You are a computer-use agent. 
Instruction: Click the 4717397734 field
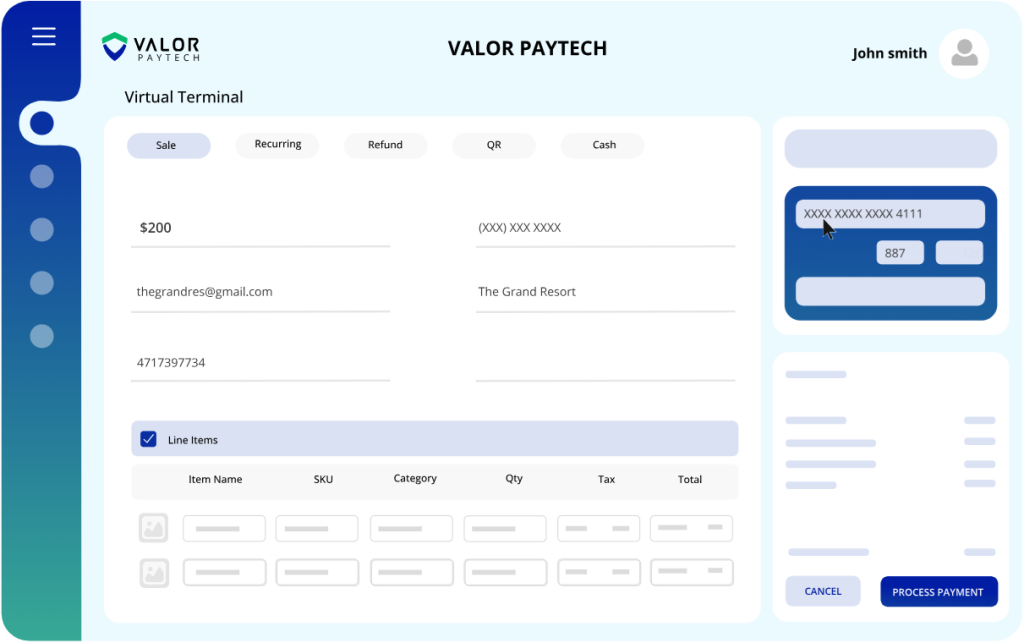(x=261, y=364)
